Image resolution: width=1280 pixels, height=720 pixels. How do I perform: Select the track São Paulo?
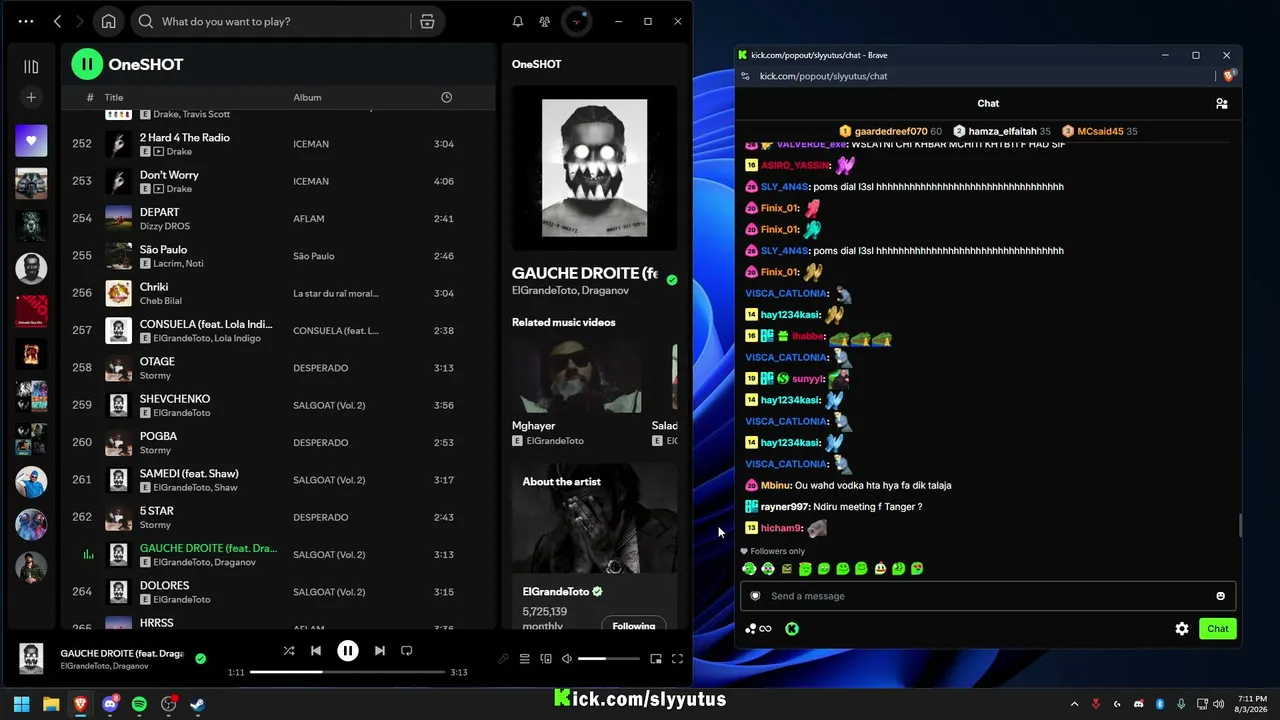(277, 256)
